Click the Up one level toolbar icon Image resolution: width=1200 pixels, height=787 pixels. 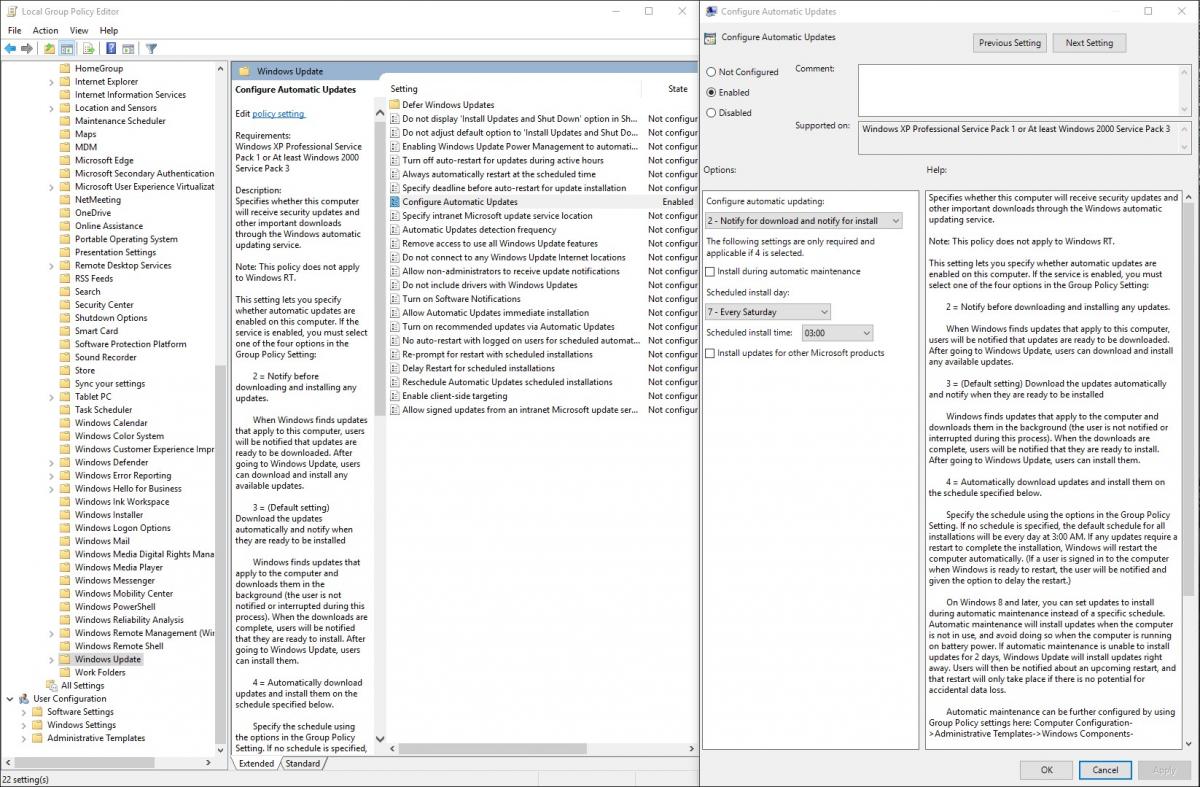pos(49,48)
